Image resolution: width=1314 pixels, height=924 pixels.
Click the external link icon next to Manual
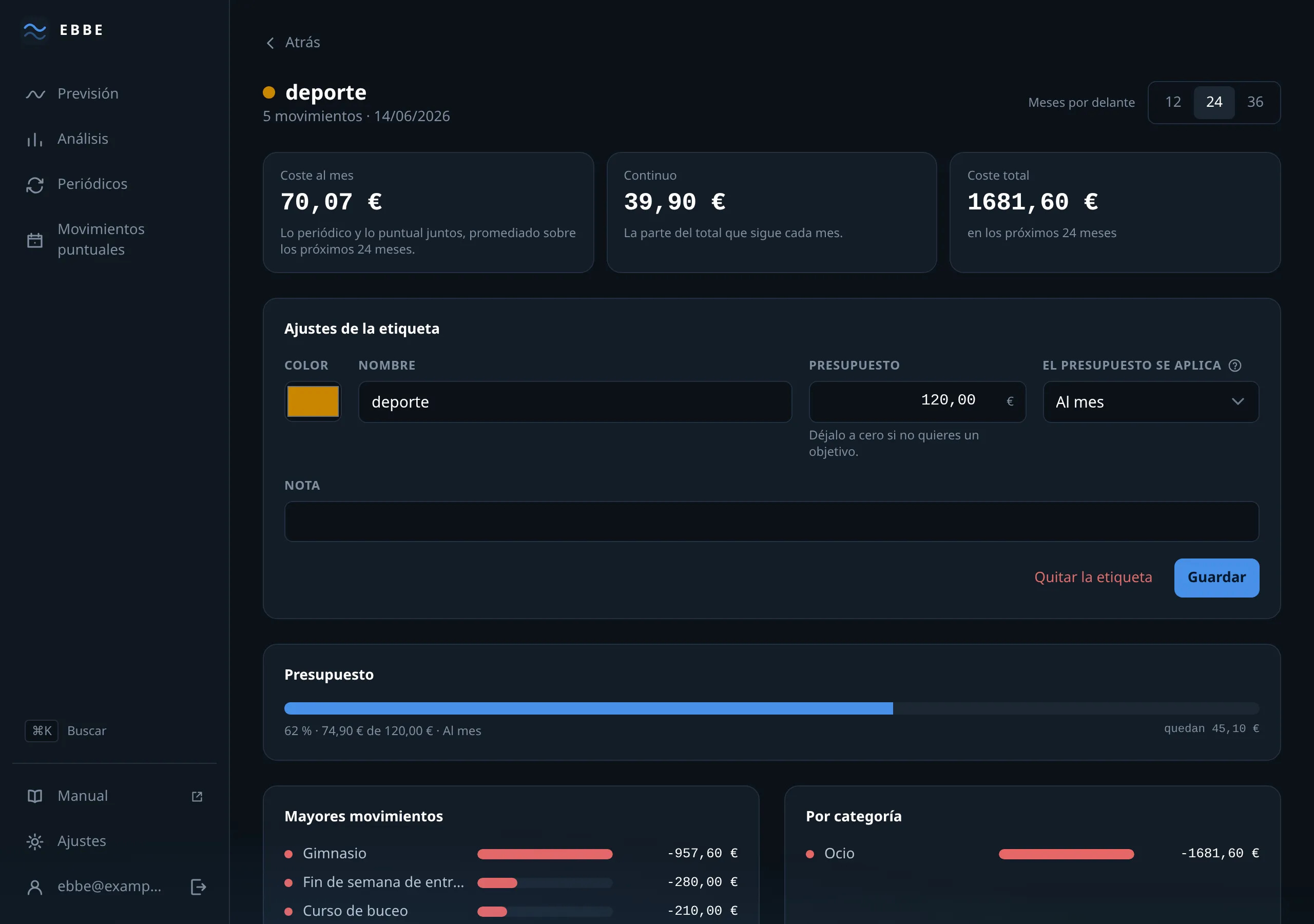197,796
